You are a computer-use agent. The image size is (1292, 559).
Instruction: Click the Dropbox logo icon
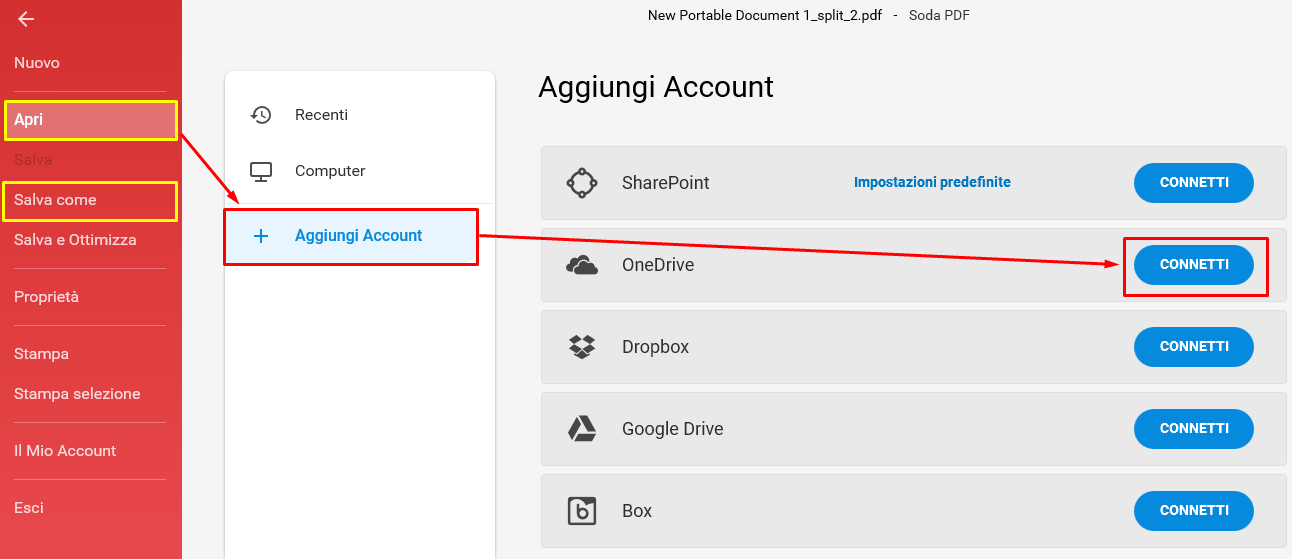tap(582, 347)
